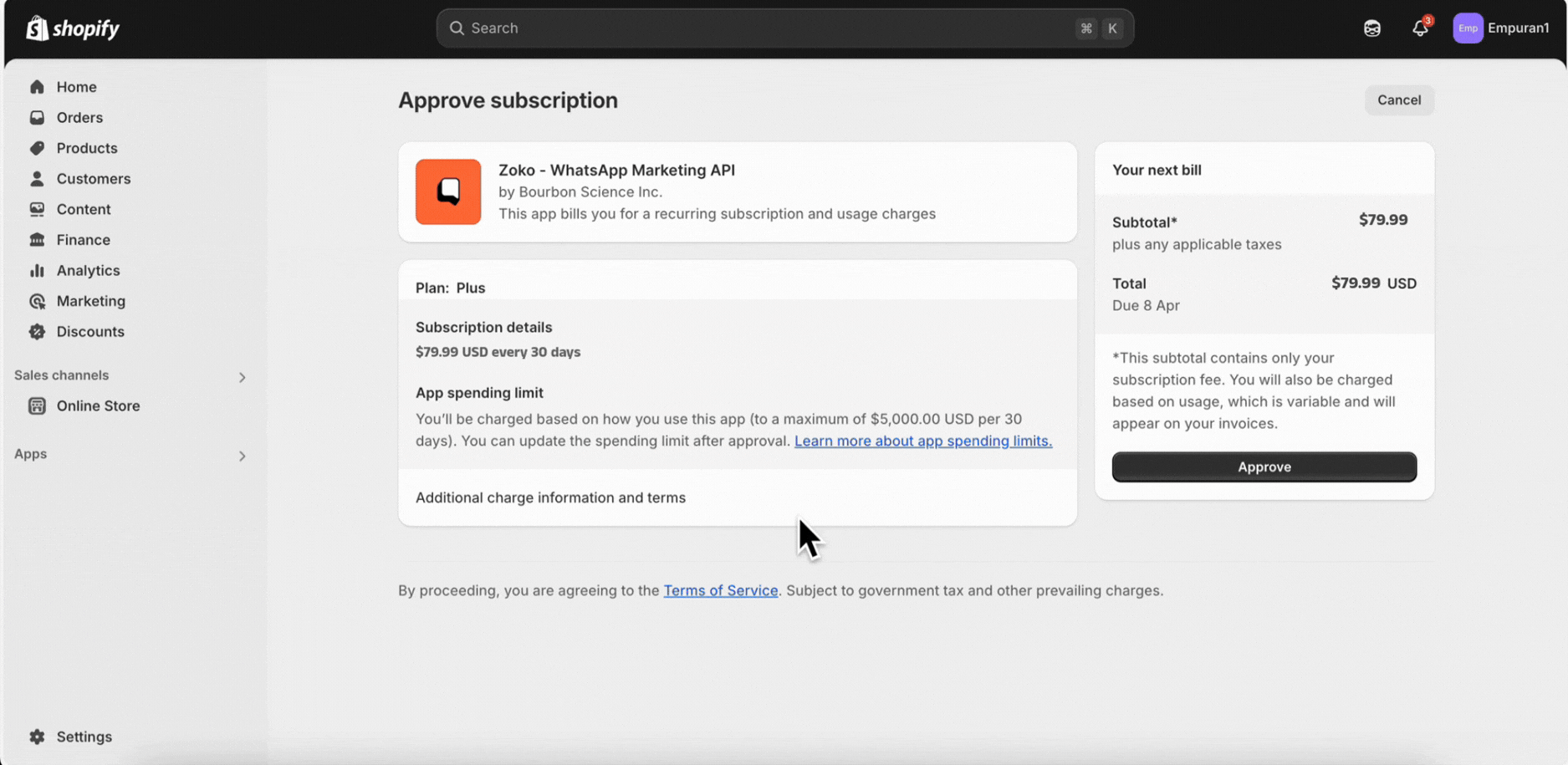
Task: Click the Apps heading in sidebar
Action: click(x=30, y=454)
